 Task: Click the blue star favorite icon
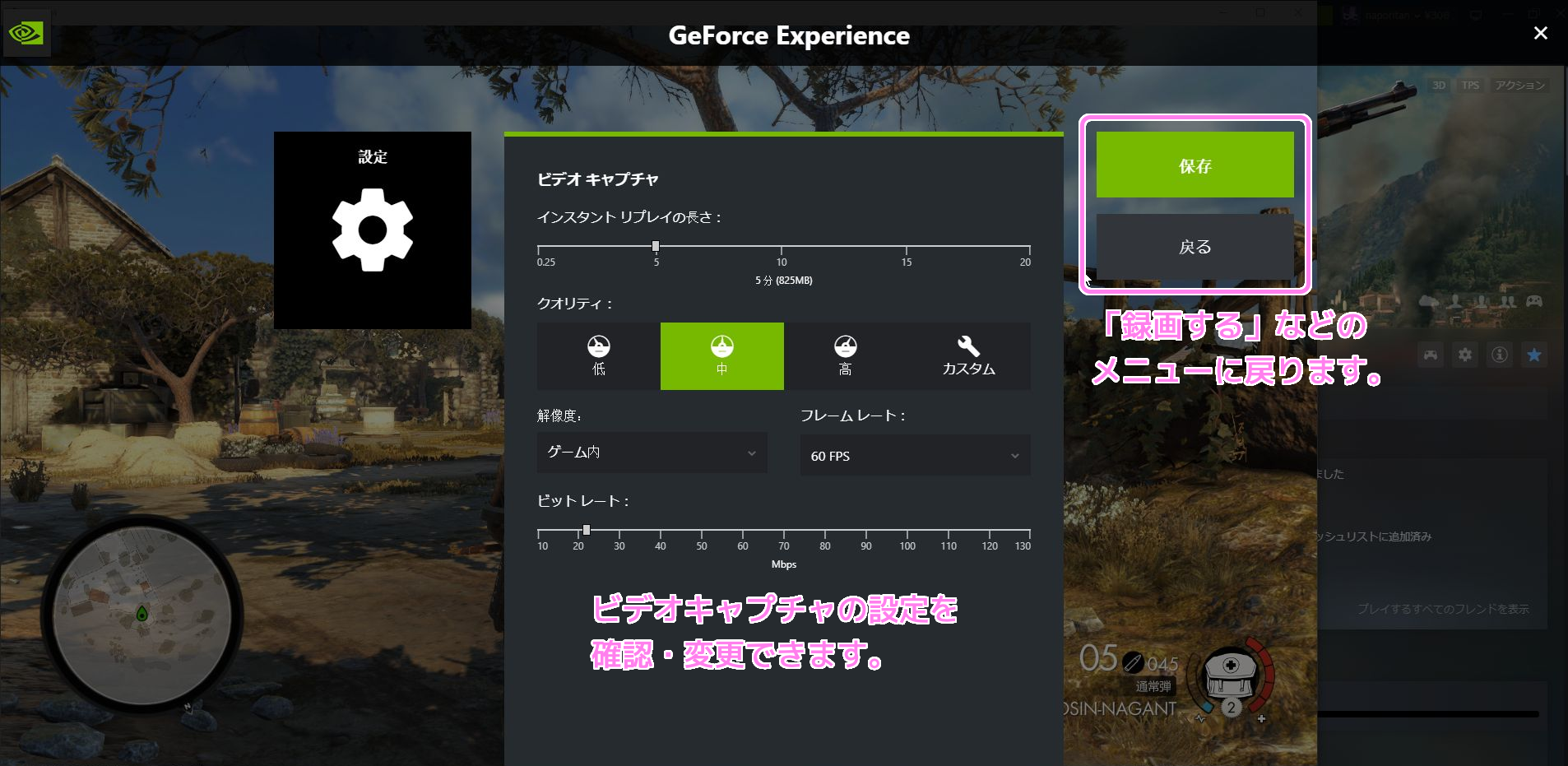pyautogui.click(x=1534, y=355)
